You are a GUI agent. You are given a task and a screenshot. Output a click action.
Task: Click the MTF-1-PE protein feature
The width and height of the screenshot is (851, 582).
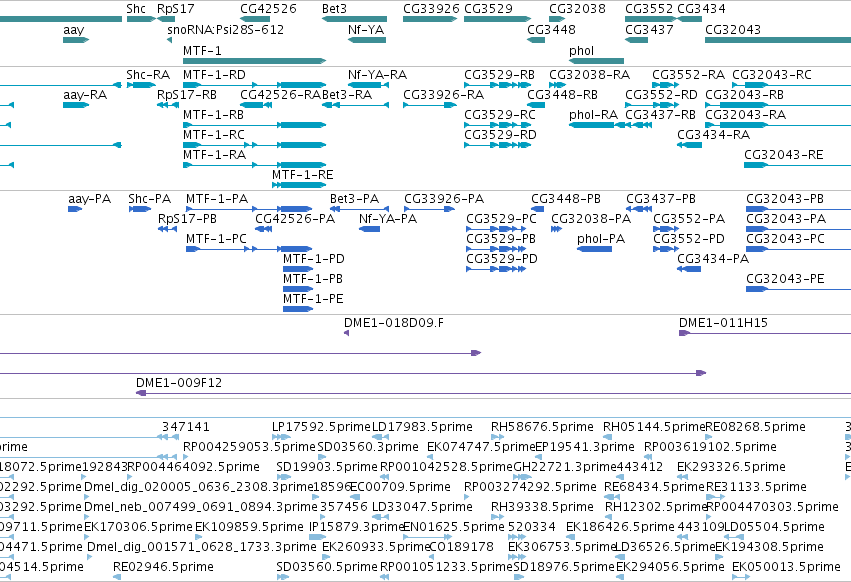coord(298,309)
